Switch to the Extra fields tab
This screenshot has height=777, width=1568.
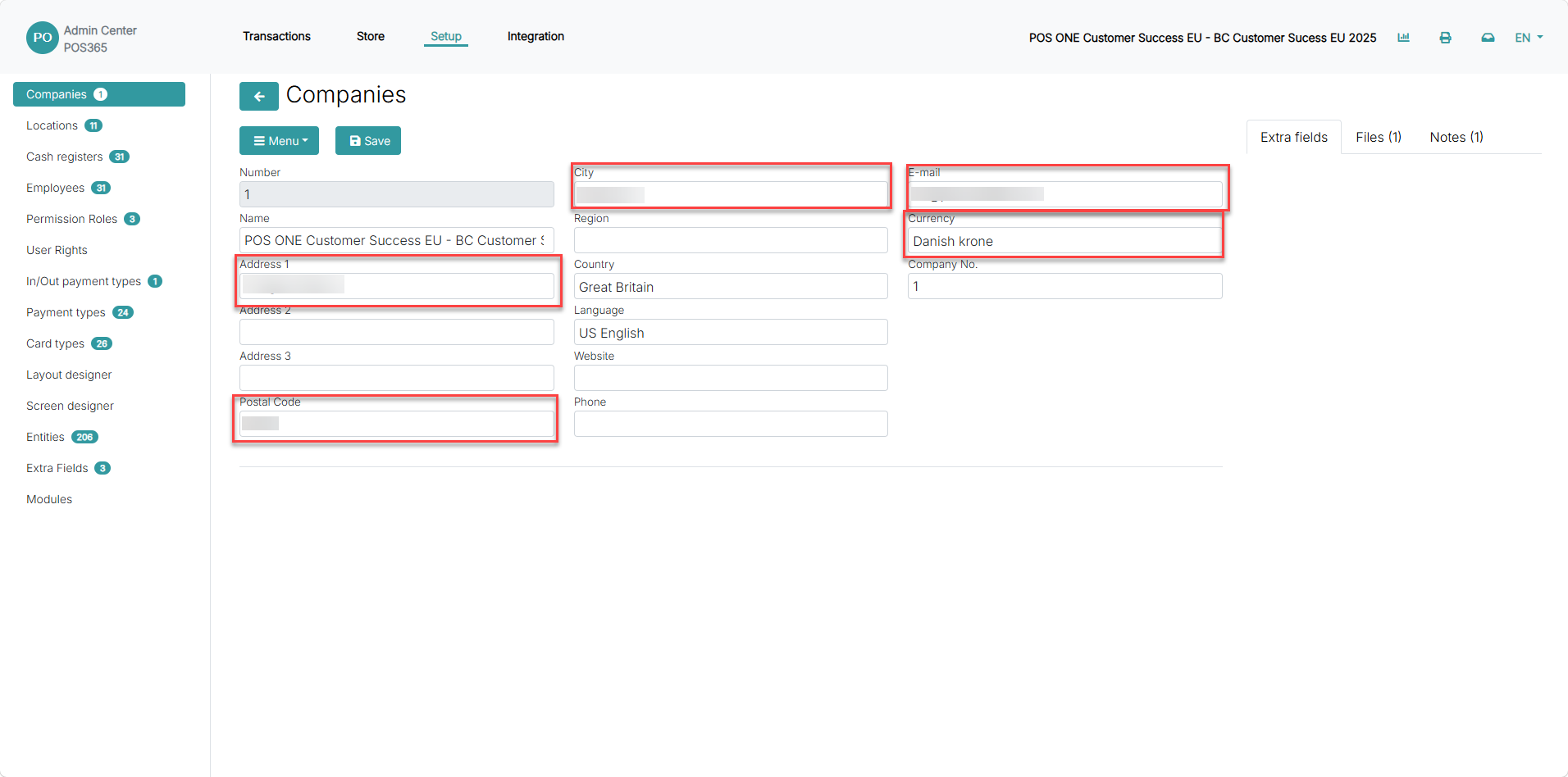click(1294, 137)
